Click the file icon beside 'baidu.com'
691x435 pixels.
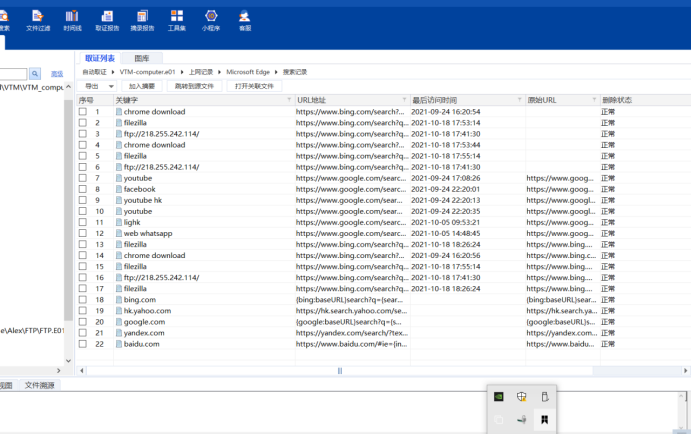click(x=119, y=344)
